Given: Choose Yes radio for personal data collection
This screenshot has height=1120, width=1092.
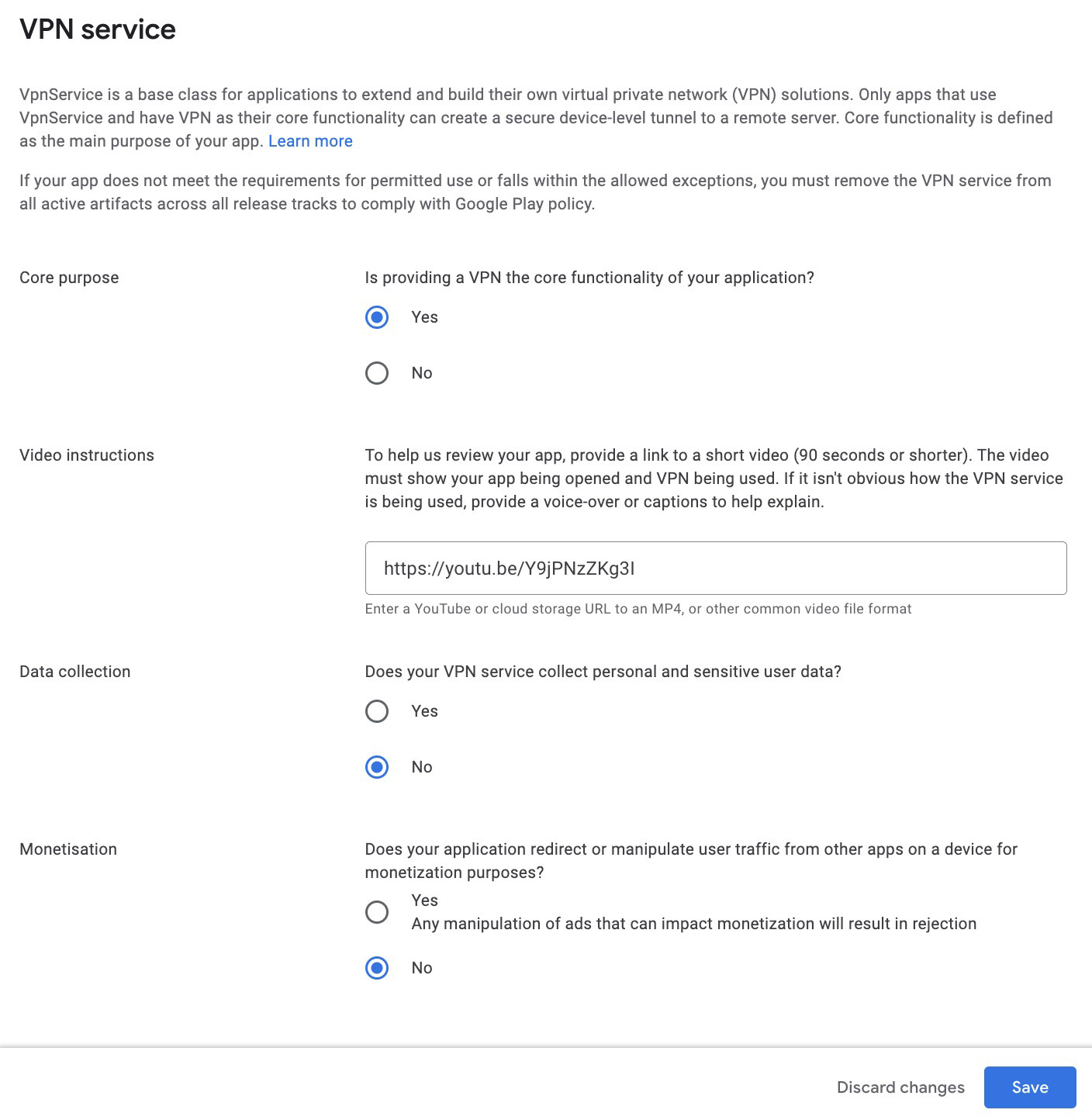Looking at the screenshot, I should point(377,711).
